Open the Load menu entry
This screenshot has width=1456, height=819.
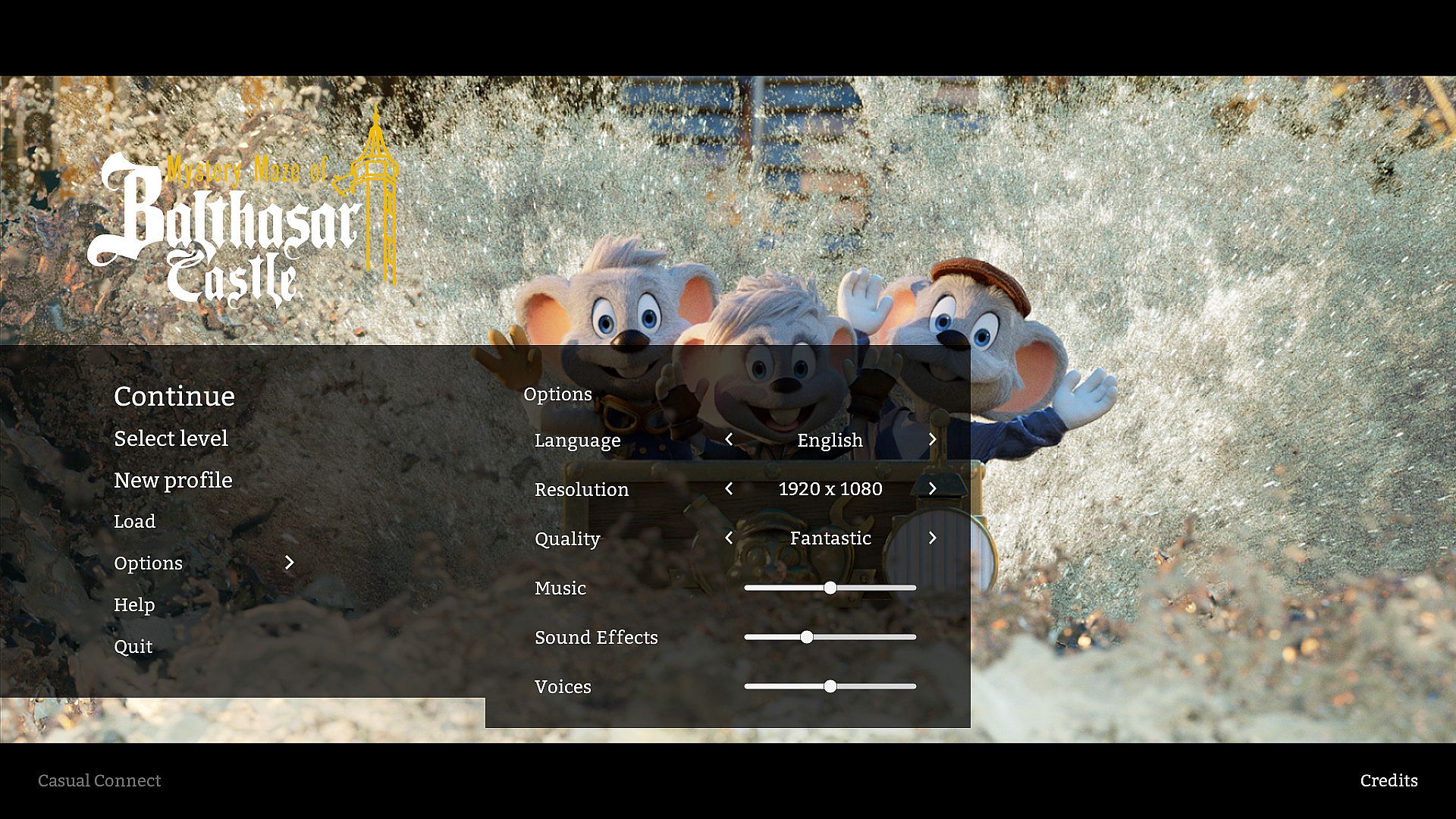pos(134,521)
